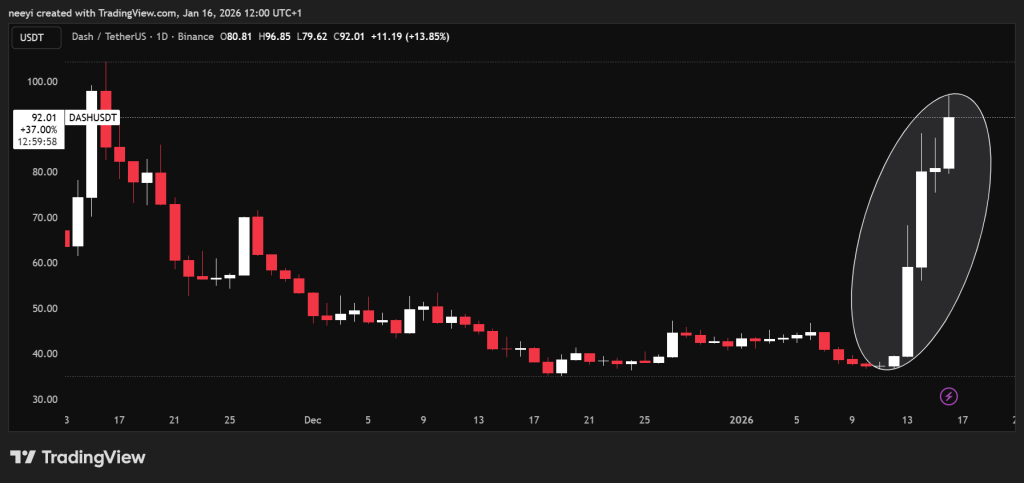Click the Dash / TetherUS symbol title

point(142,37)
